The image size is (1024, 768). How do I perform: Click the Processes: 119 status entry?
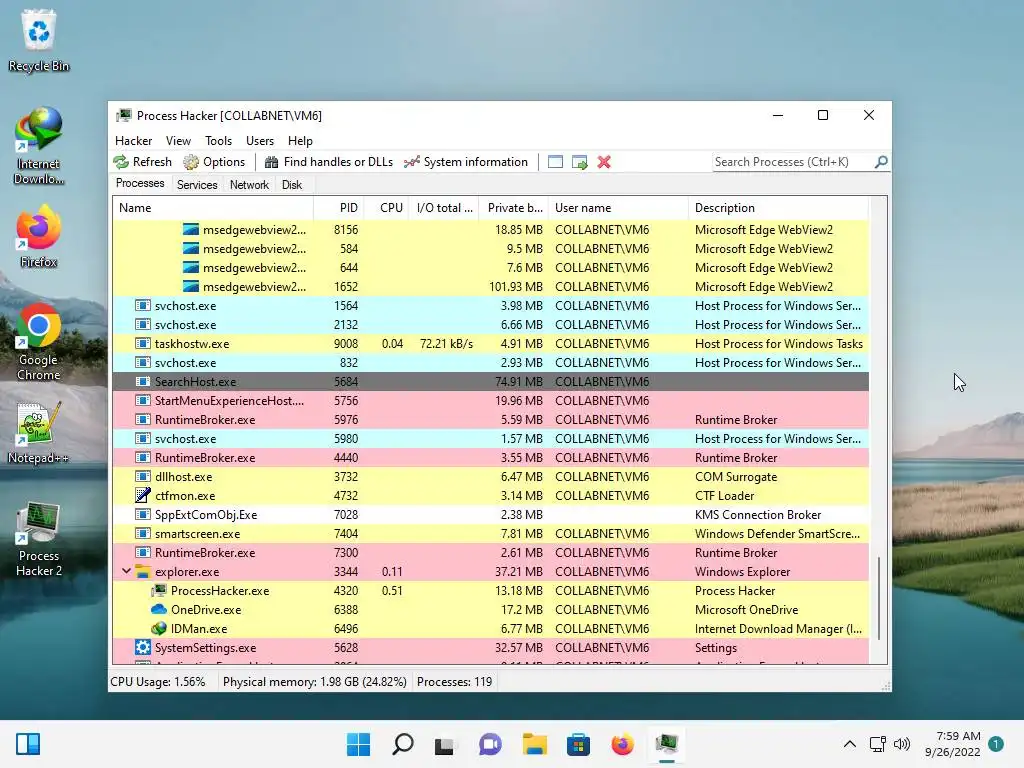point(455,682)
